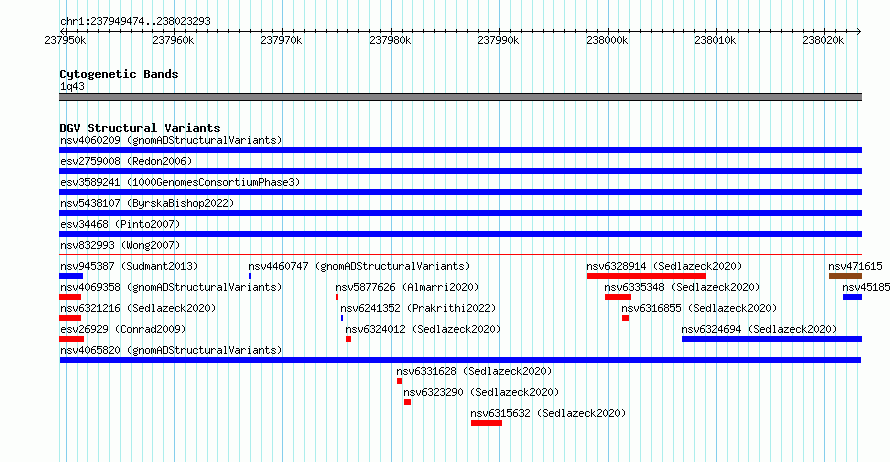Open the nsv4460747 (gnomADStructuralVariants) label

point(359,266)
